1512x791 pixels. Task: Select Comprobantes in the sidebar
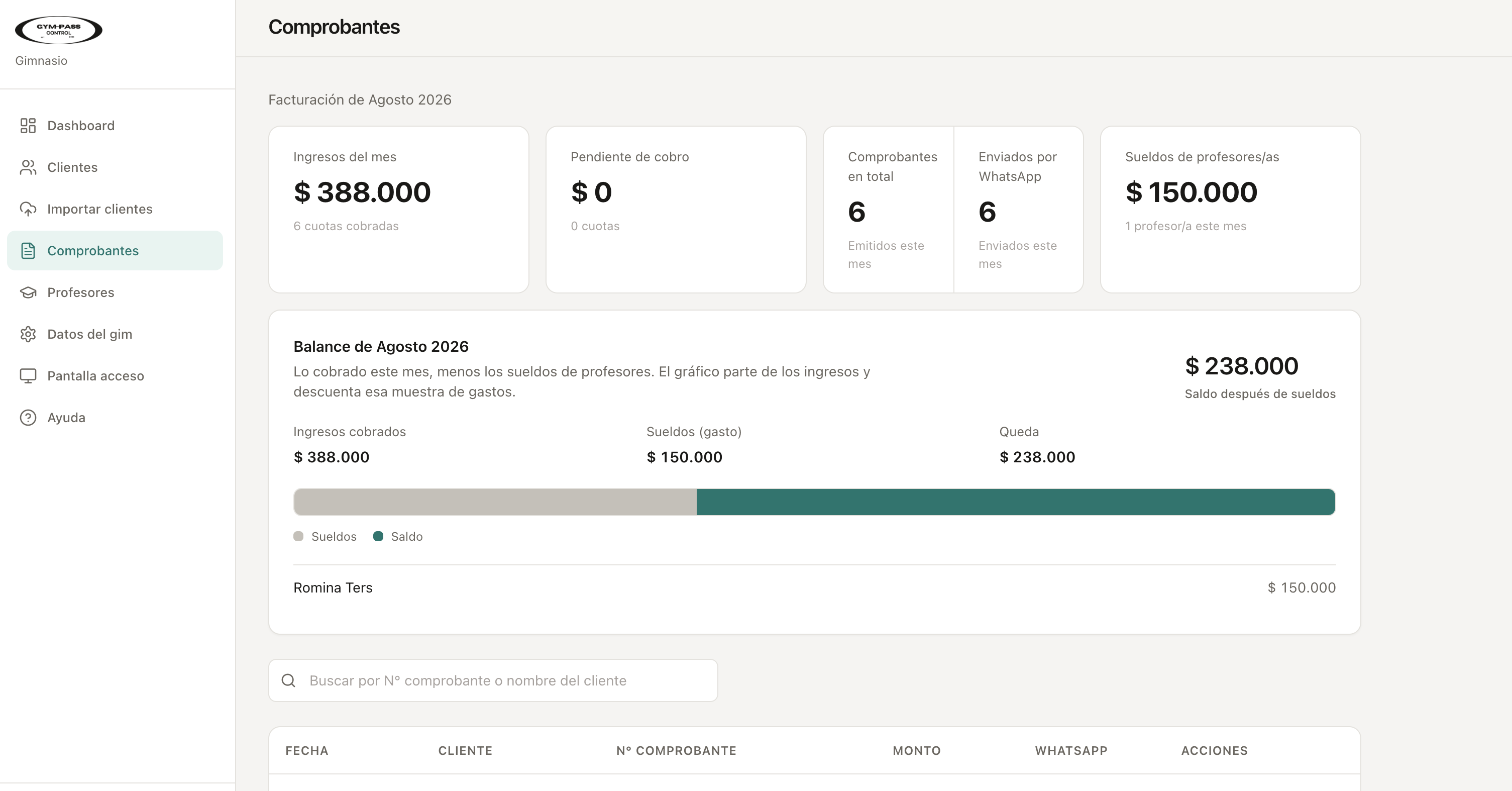(x=115, y=251)
